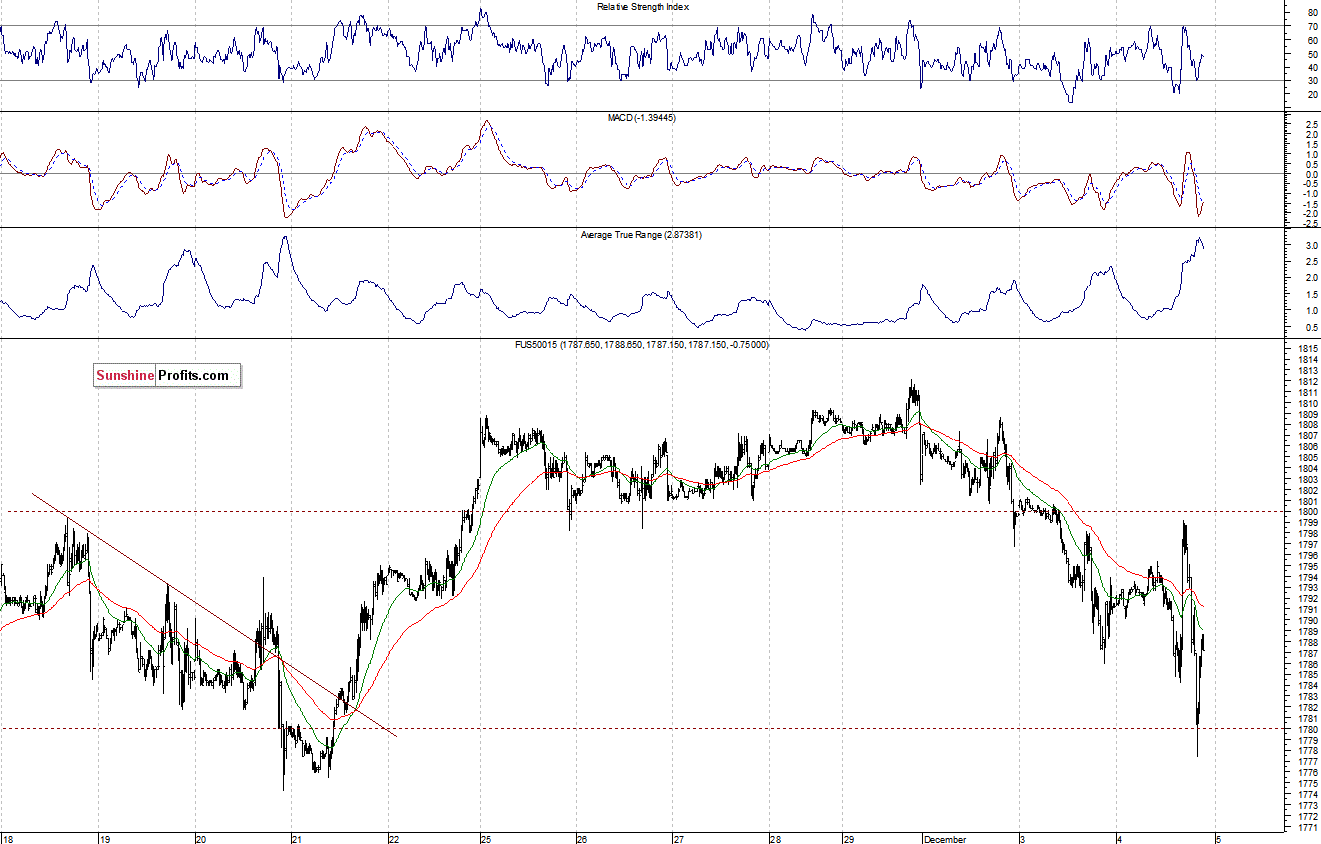Click the Average True Range (2.87381) title
Screen dimensions: 1321x844
pyautogui.click(x=643, y=235)
